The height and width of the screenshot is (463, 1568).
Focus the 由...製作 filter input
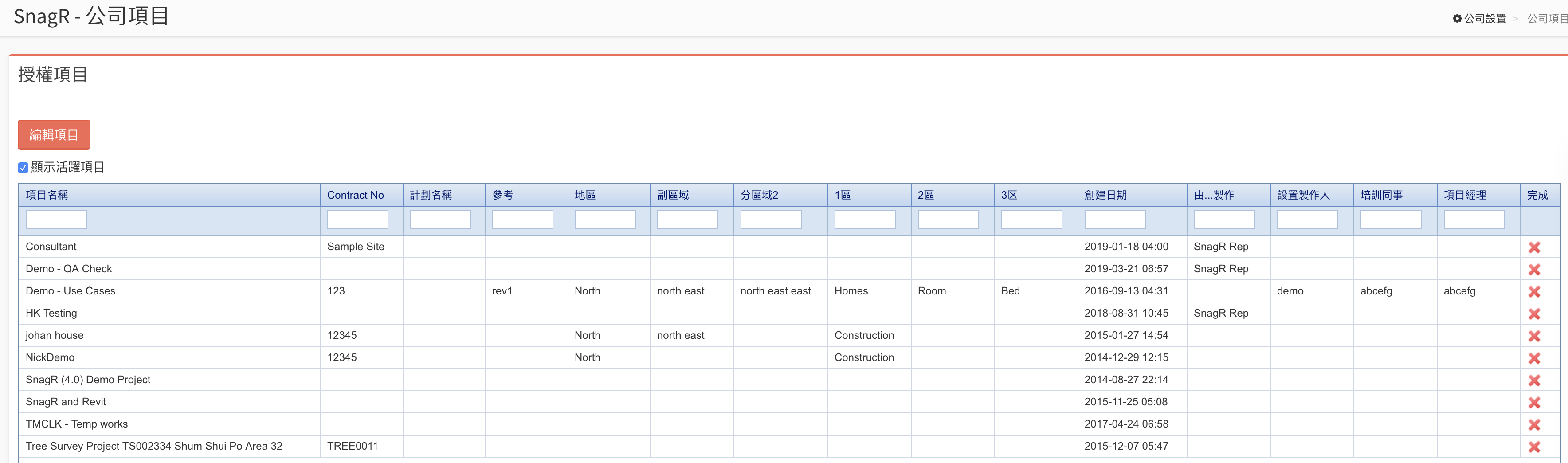pyautogui.click(x=1224, y=220)
